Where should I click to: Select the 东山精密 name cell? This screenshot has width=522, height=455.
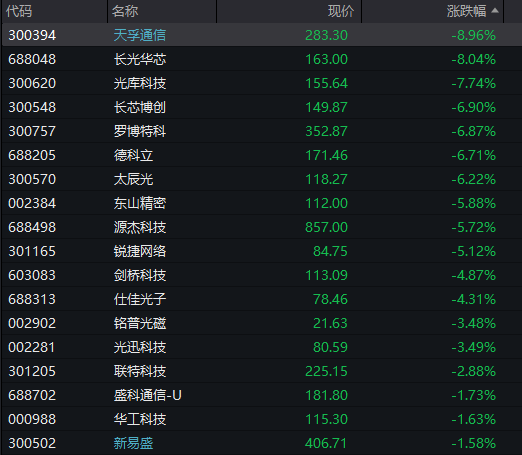point(140,203)
